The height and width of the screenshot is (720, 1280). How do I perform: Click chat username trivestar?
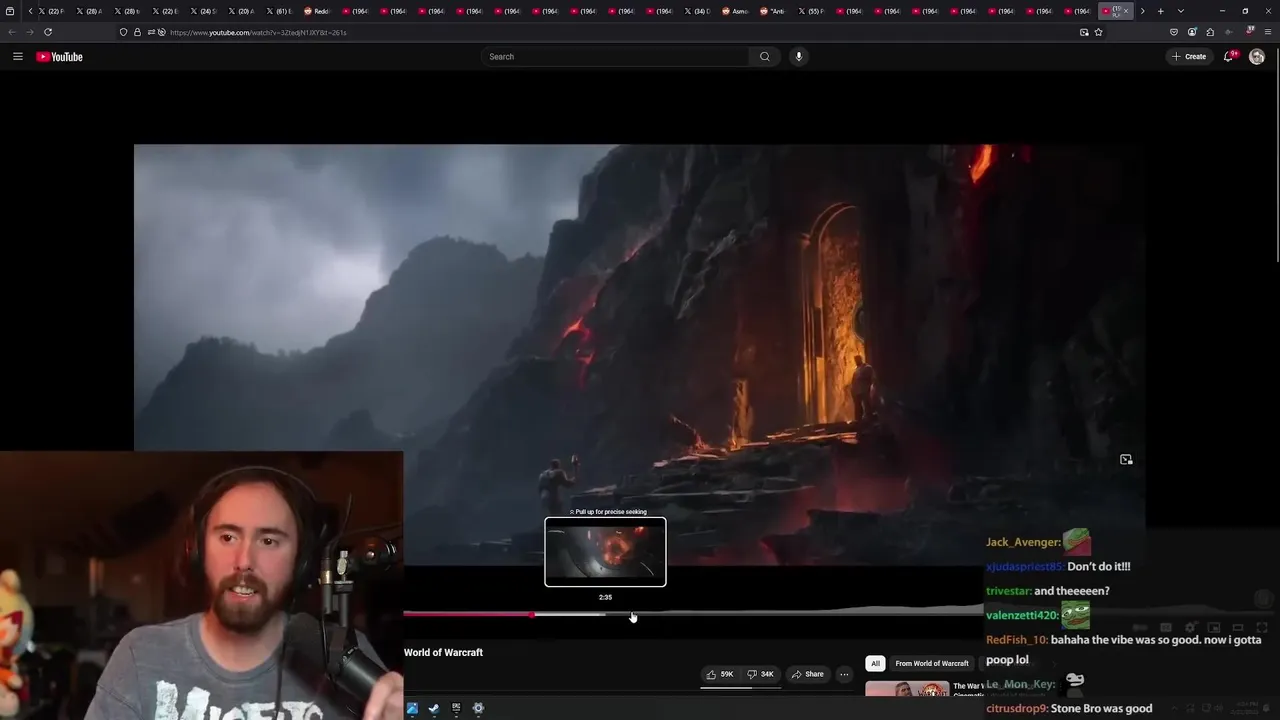click(1008, 591)
